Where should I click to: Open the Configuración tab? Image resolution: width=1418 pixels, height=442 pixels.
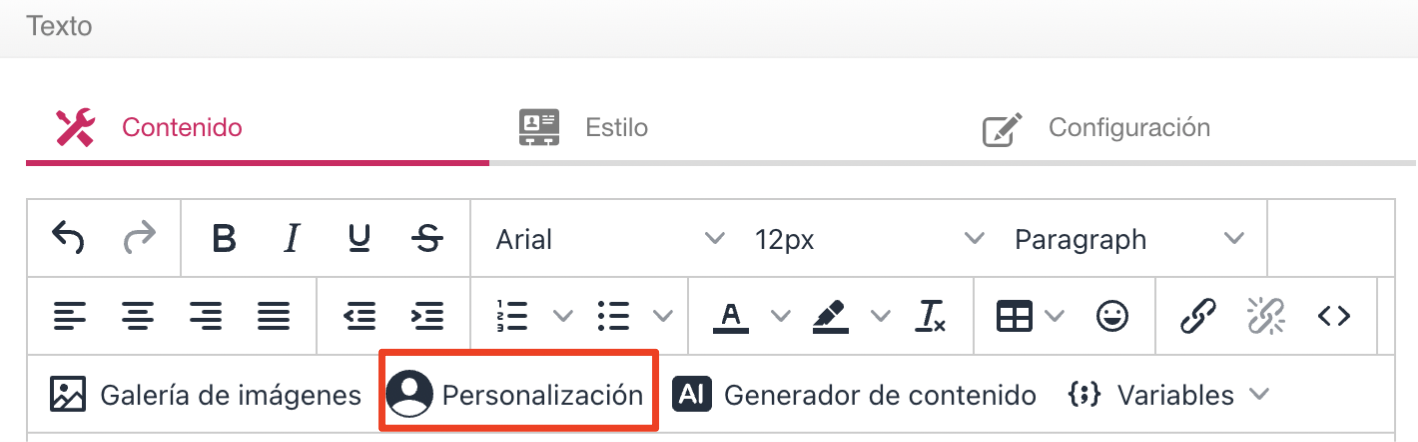coord(1096,128)
